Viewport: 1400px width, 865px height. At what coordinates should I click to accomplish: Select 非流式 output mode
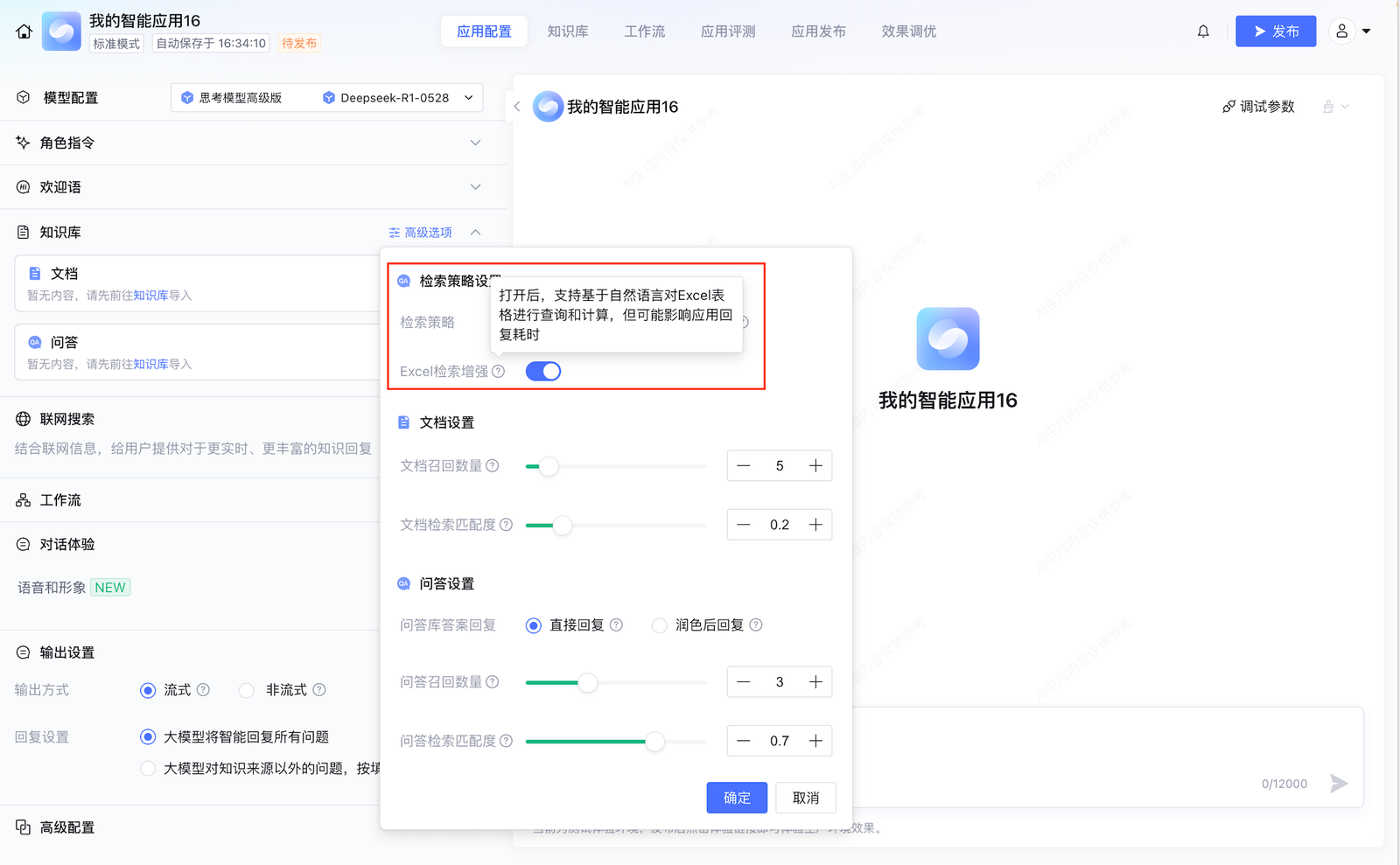point(247,690)
